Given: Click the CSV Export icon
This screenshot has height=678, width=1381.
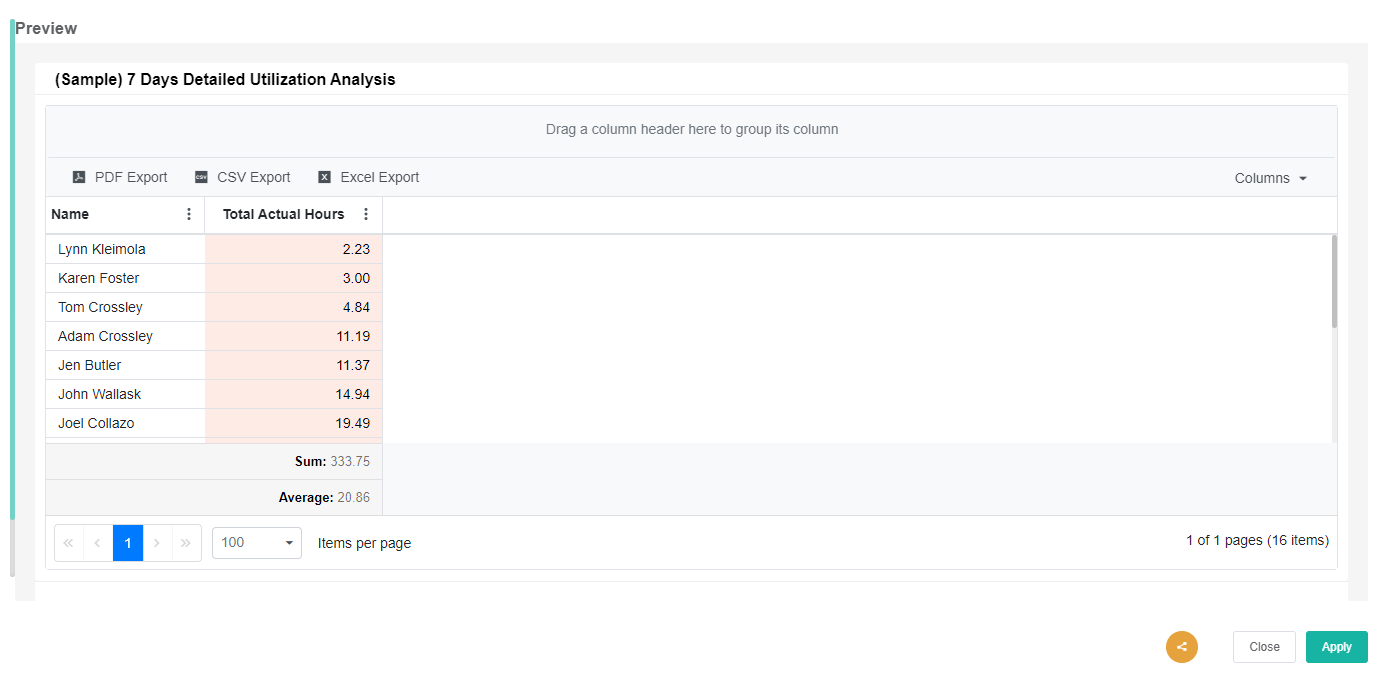Looking at the screenshot, I should click(201, 177).
